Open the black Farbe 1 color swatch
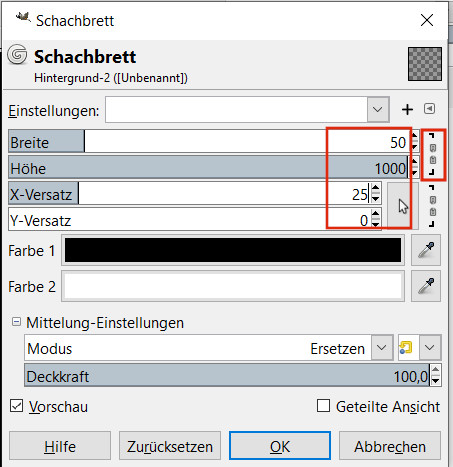The height and width of the screenshot is (467, 453). 233,250
